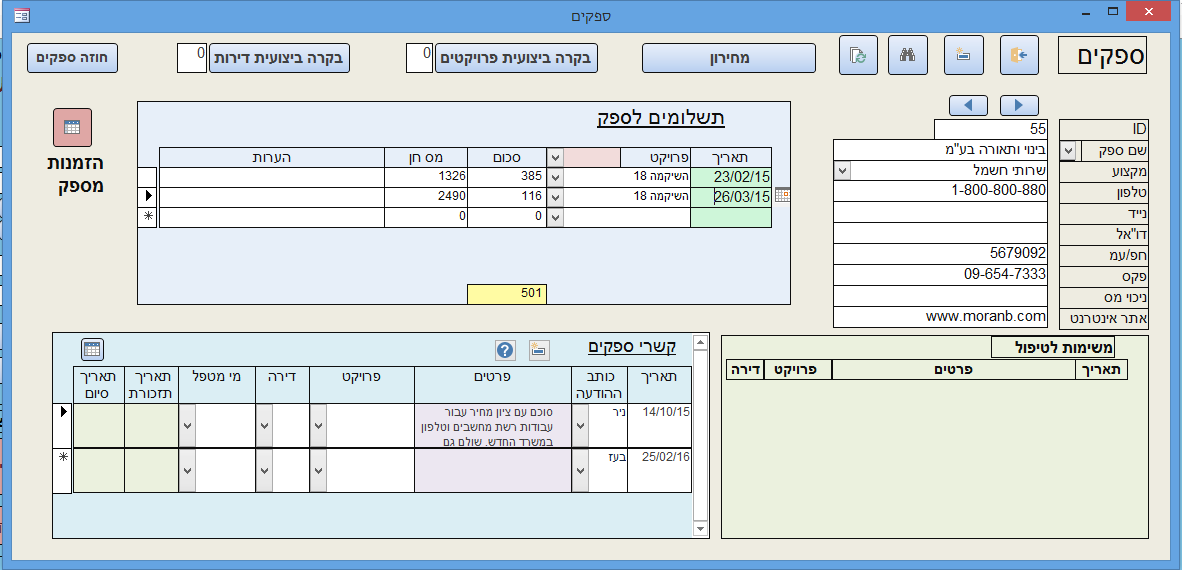Click the פרטים text starting with סוכם
This screenshot has height=570, width=1182.
point(493,427)
